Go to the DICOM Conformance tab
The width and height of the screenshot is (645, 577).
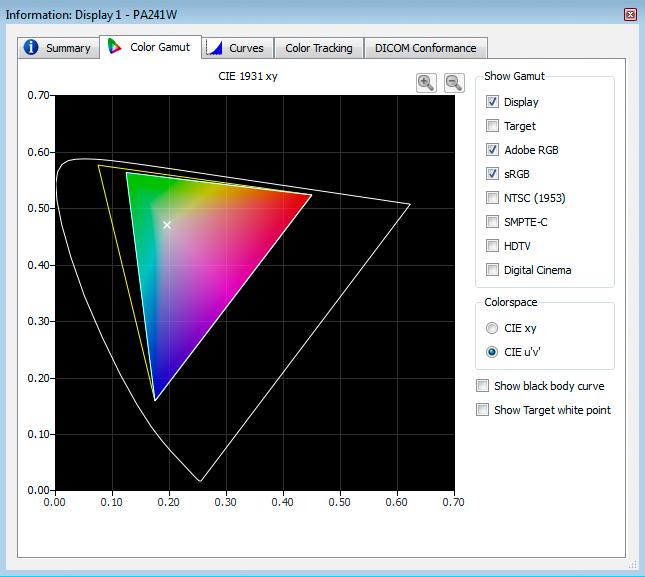(x=426, y=48)
